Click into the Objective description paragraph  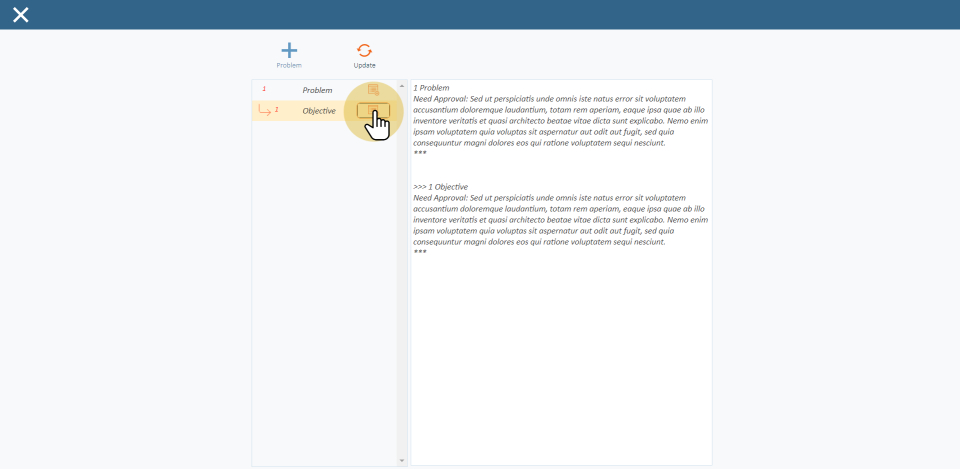[x=560, y=220]
